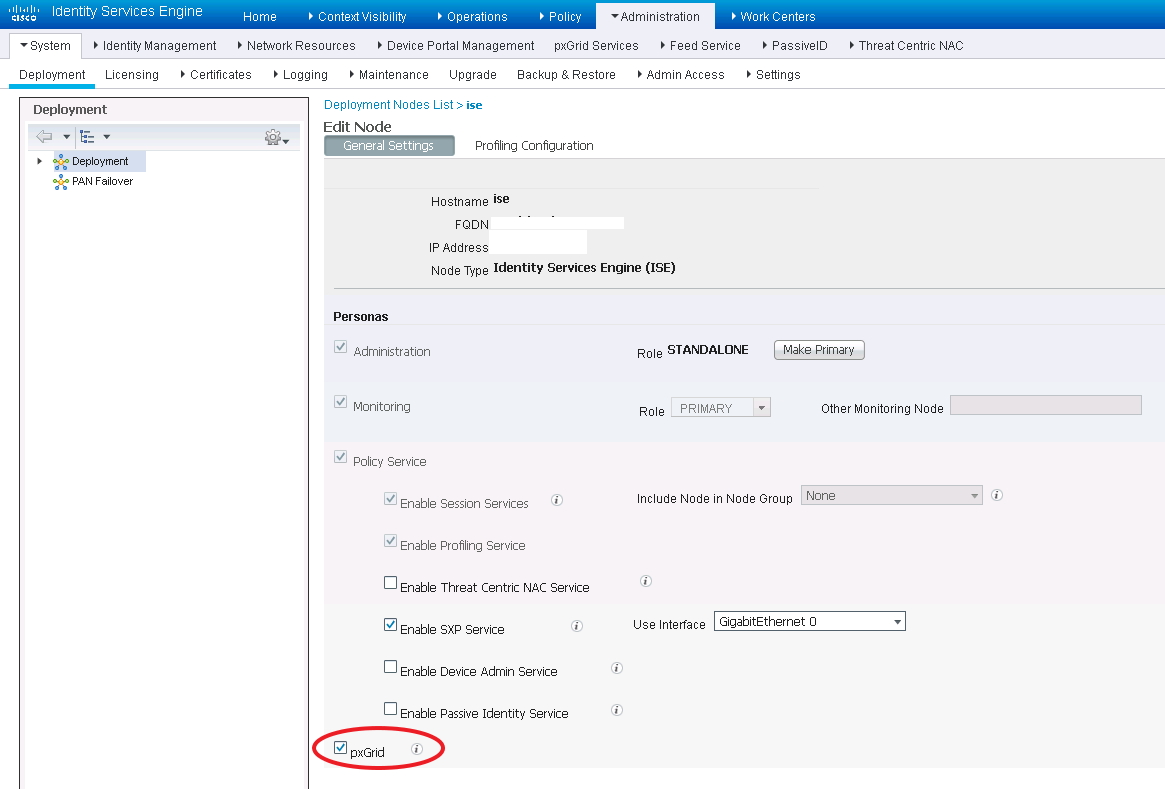Image resolution: width=1165 pixels, height=789 pixels.
Task: Open the Use Interface GigabitEthernet 0 dropdown
Action: pos(810,621)
